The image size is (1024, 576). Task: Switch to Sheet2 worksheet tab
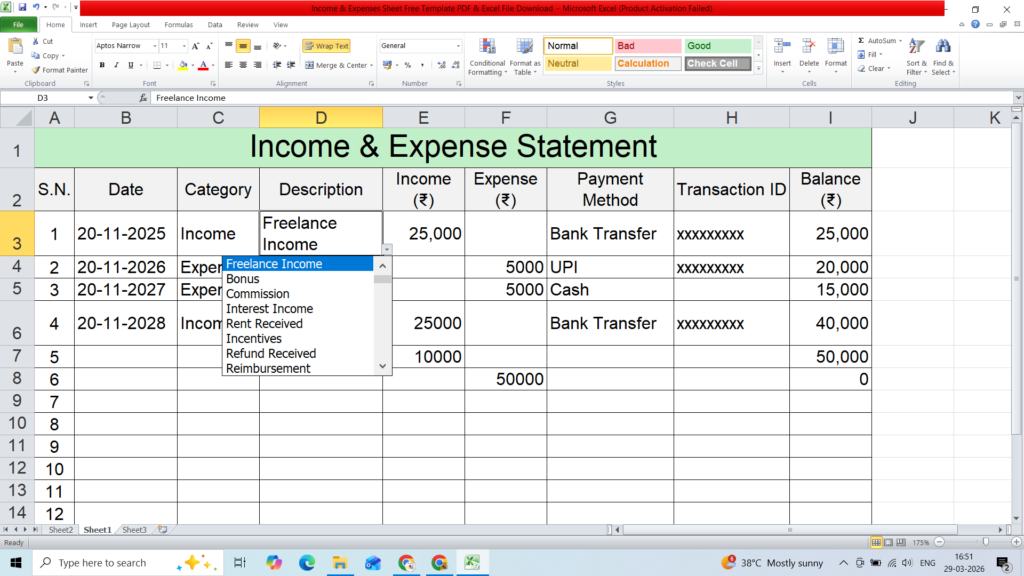61,530
